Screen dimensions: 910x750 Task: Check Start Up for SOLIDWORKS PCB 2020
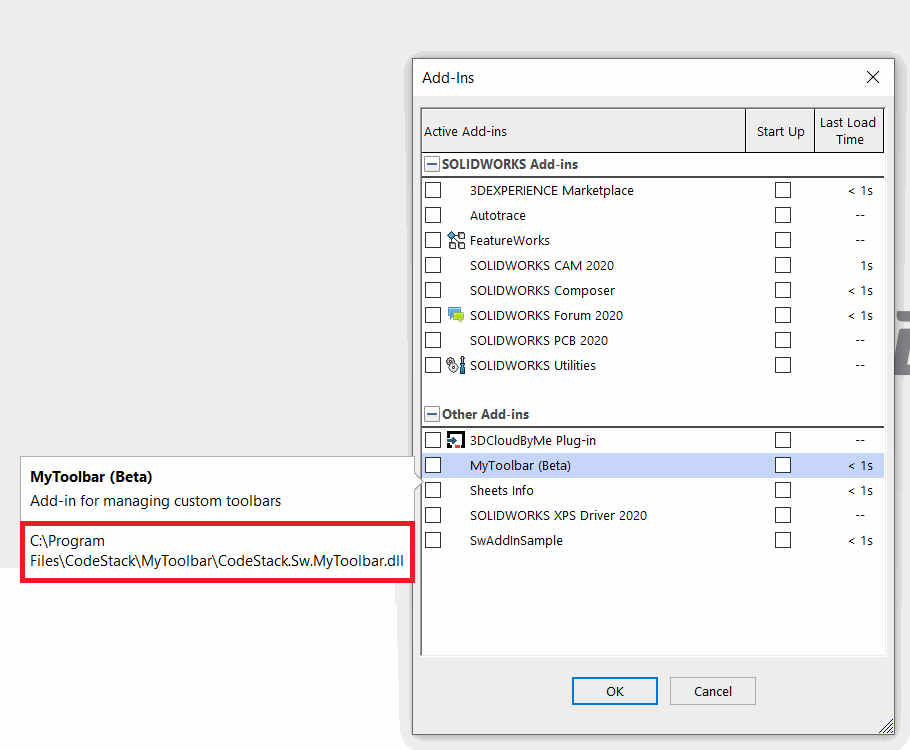coord(783,340)
